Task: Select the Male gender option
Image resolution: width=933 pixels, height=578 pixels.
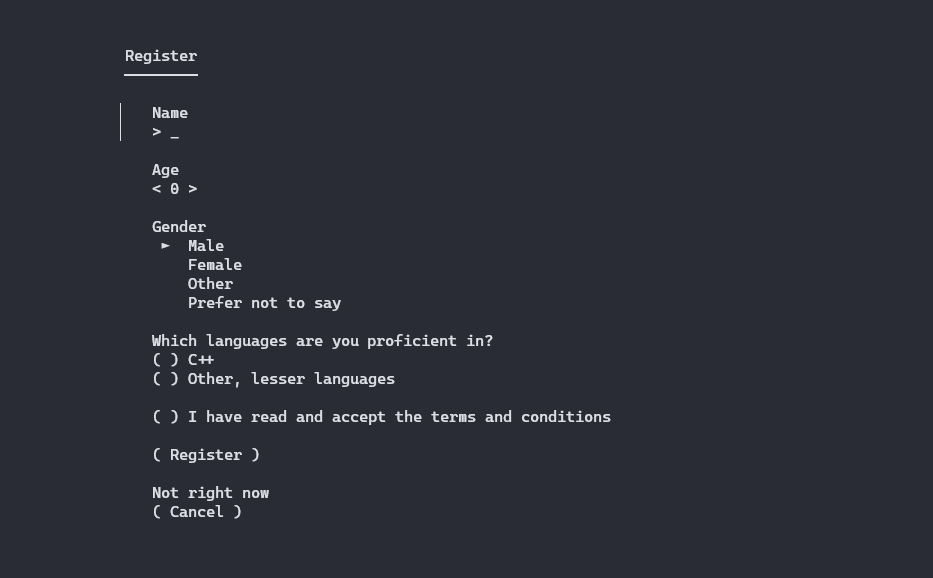Action: click(206, 246)
